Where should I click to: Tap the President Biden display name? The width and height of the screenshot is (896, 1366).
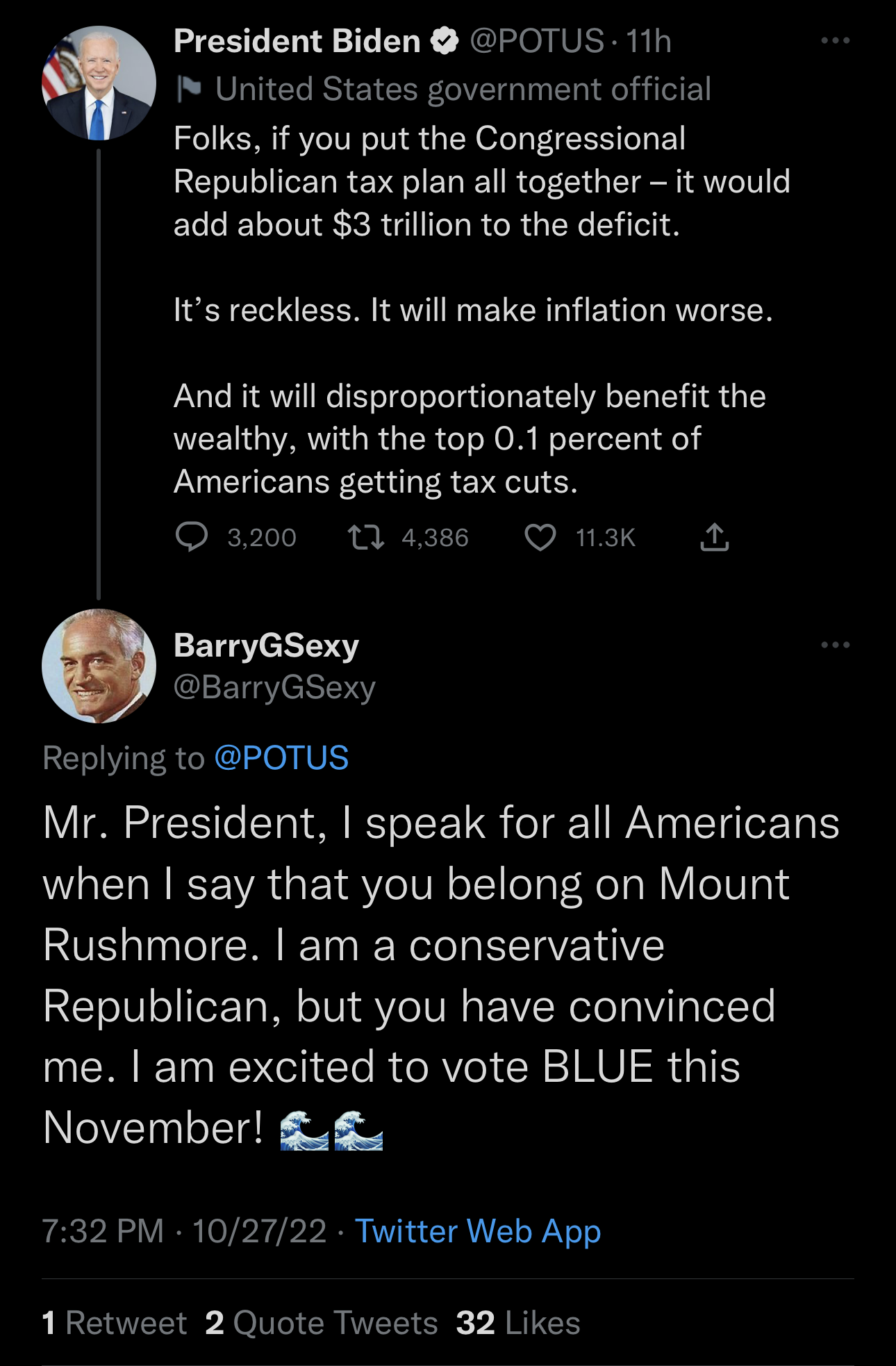tap(297, 41)
